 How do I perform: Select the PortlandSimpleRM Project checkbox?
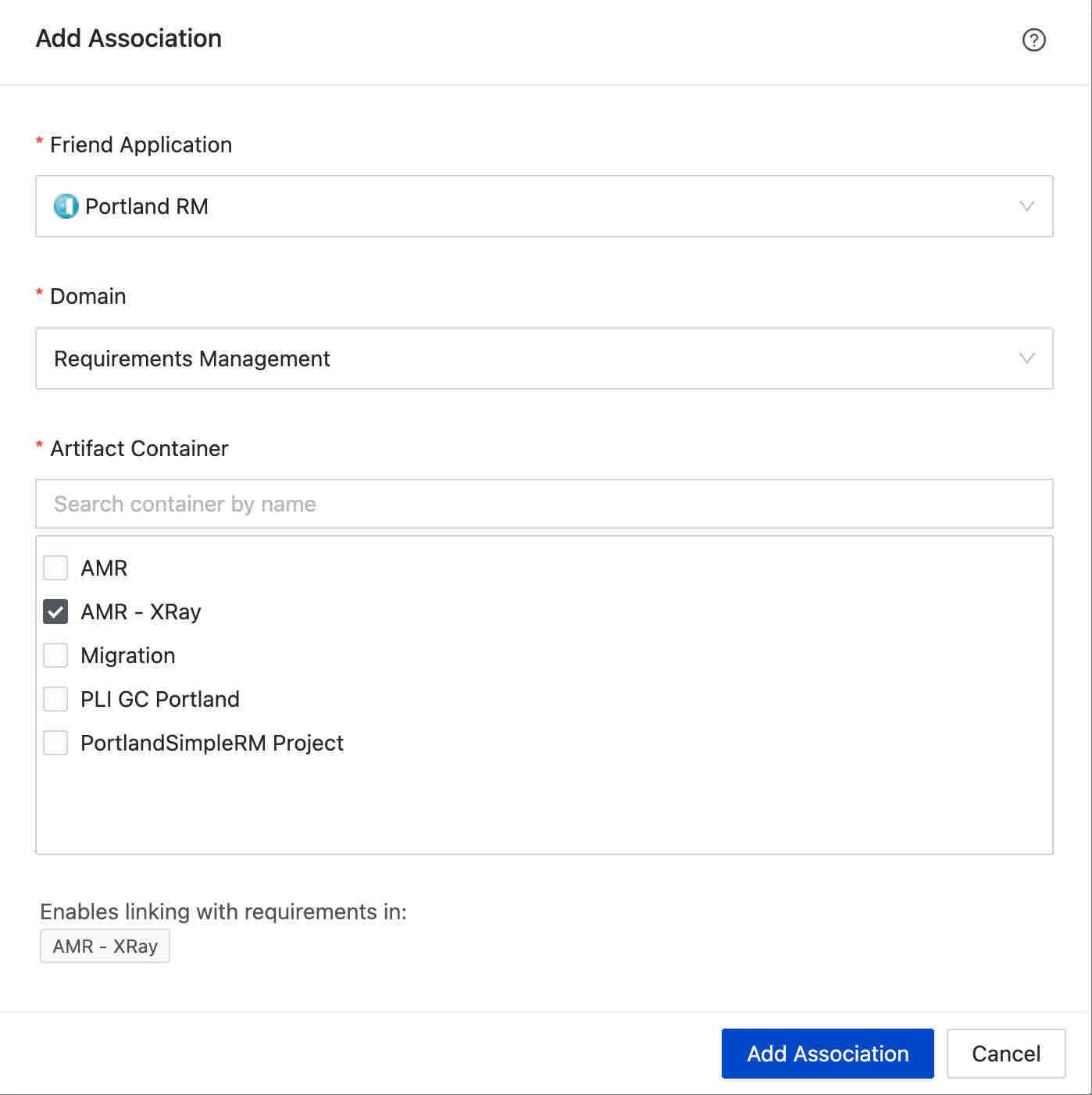[x=55, y=743]
